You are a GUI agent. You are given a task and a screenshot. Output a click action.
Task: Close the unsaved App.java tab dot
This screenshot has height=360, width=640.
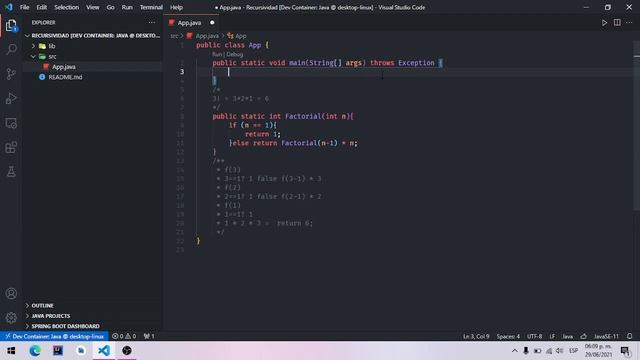click(212, 23)
